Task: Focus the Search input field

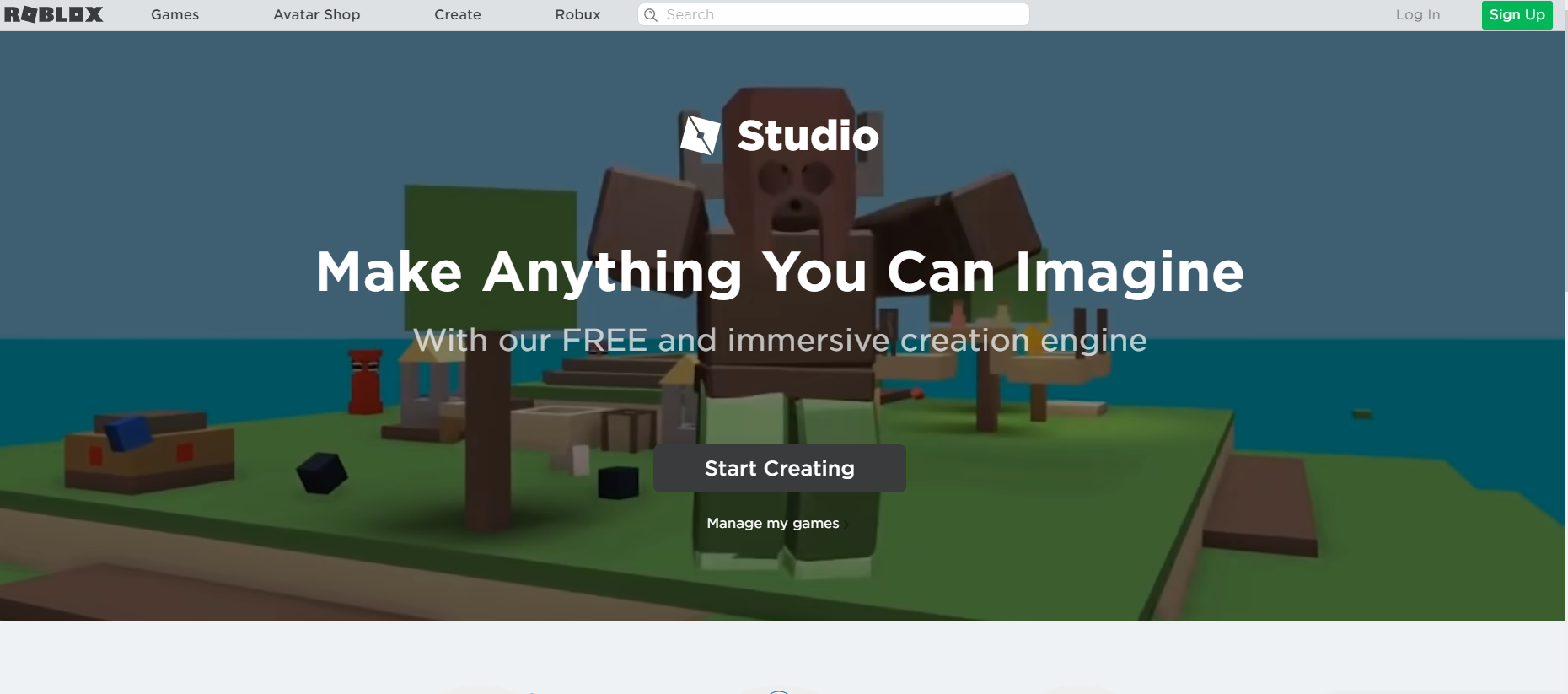Action: point(834,14)
